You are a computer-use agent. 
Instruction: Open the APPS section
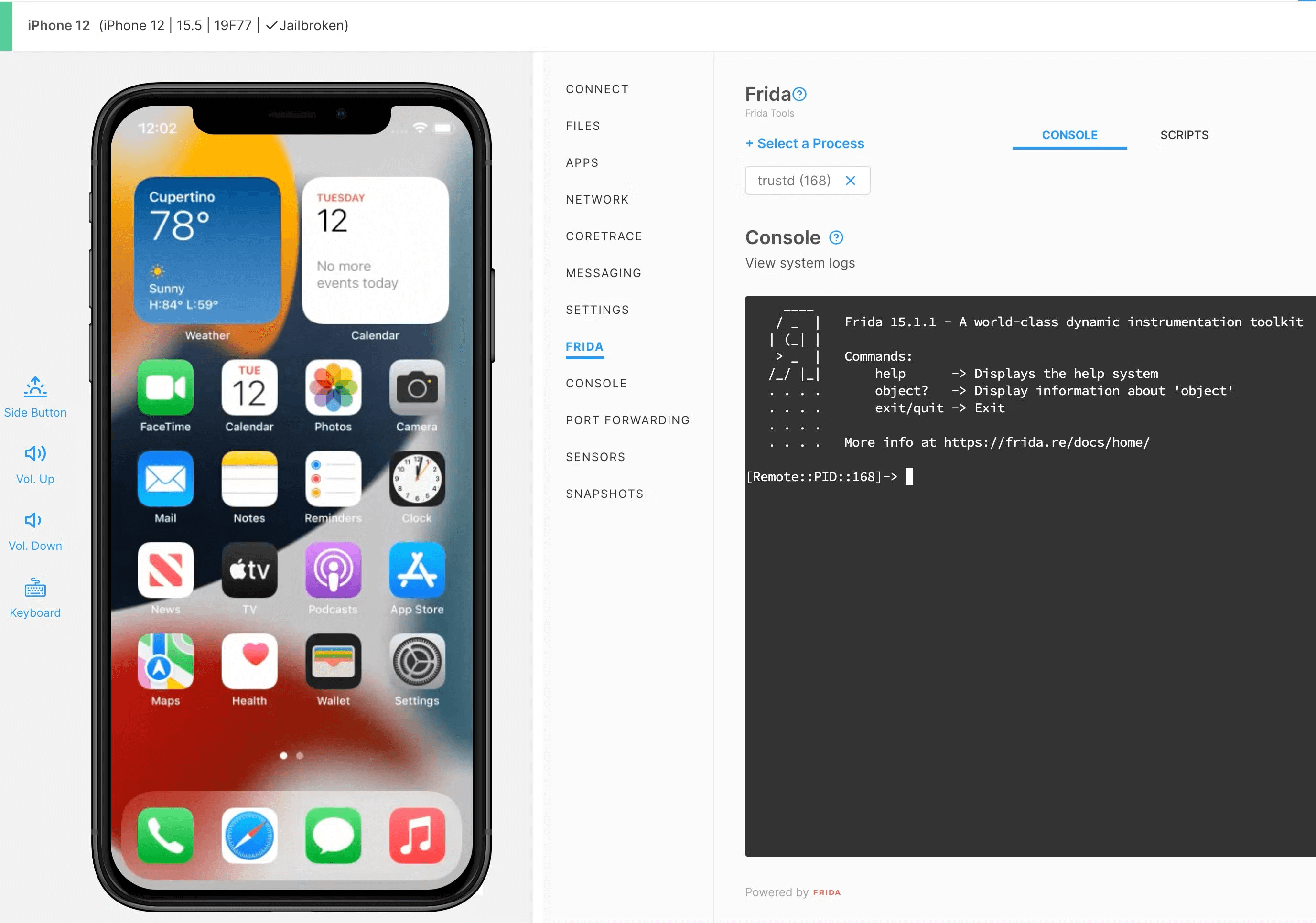pos(582,163)
